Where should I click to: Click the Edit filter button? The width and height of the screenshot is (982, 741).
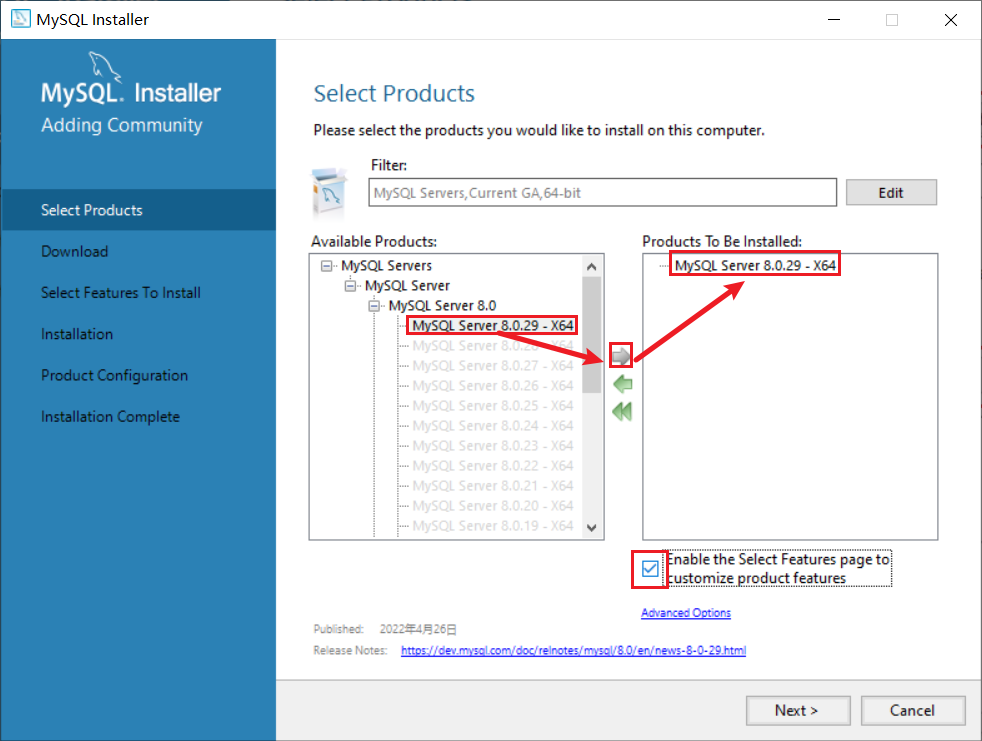coord(891,192)
